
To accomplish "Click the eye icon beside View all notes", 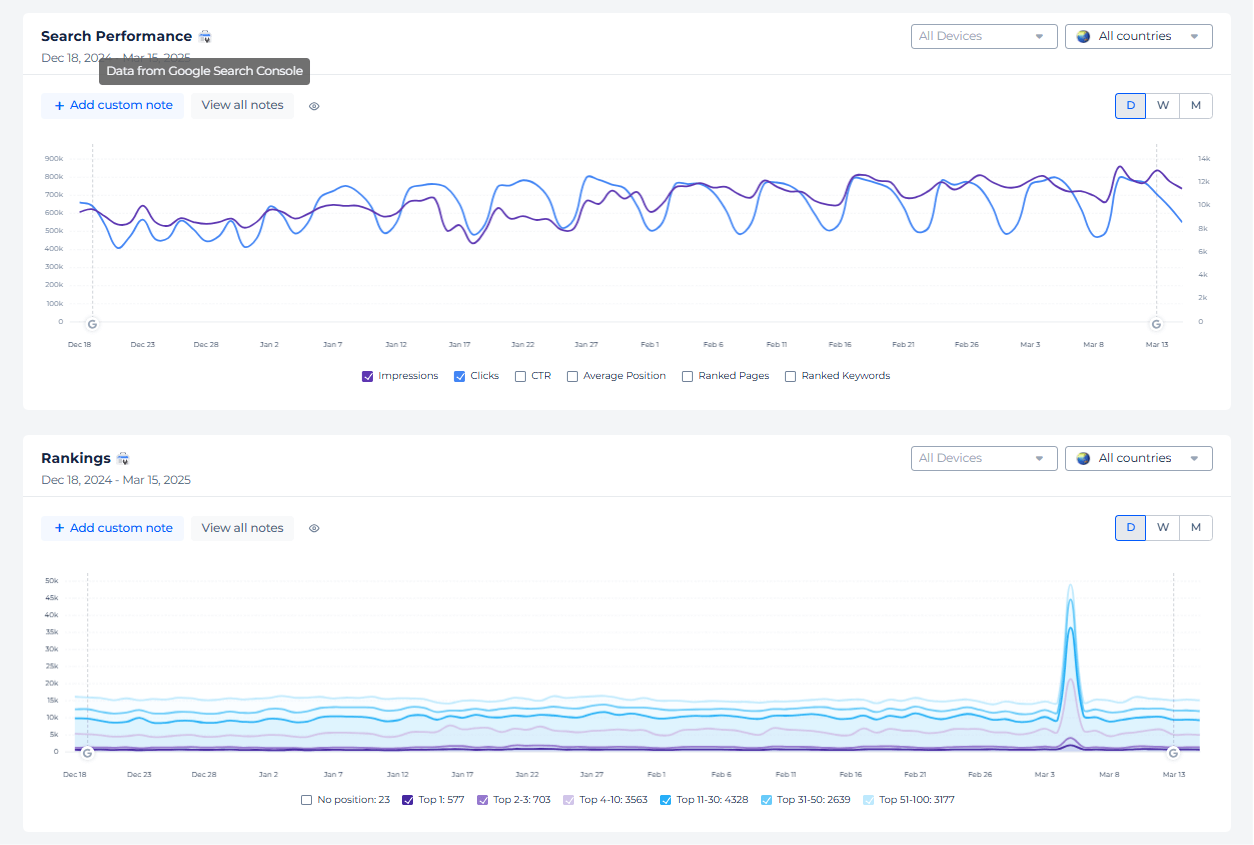I will coord(313,105).
